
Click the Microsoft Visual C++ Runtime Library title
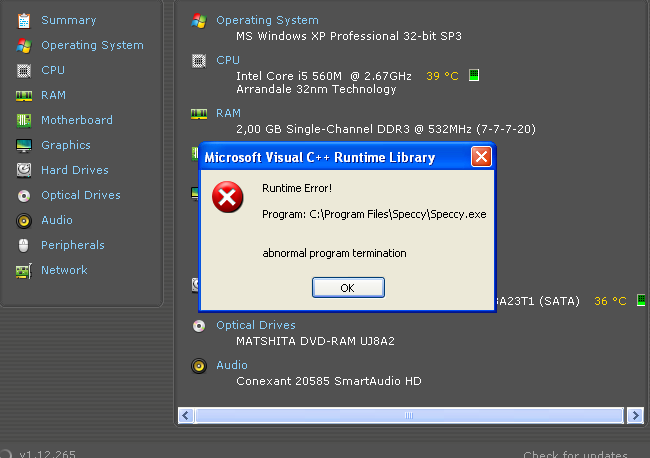[320, 158]
